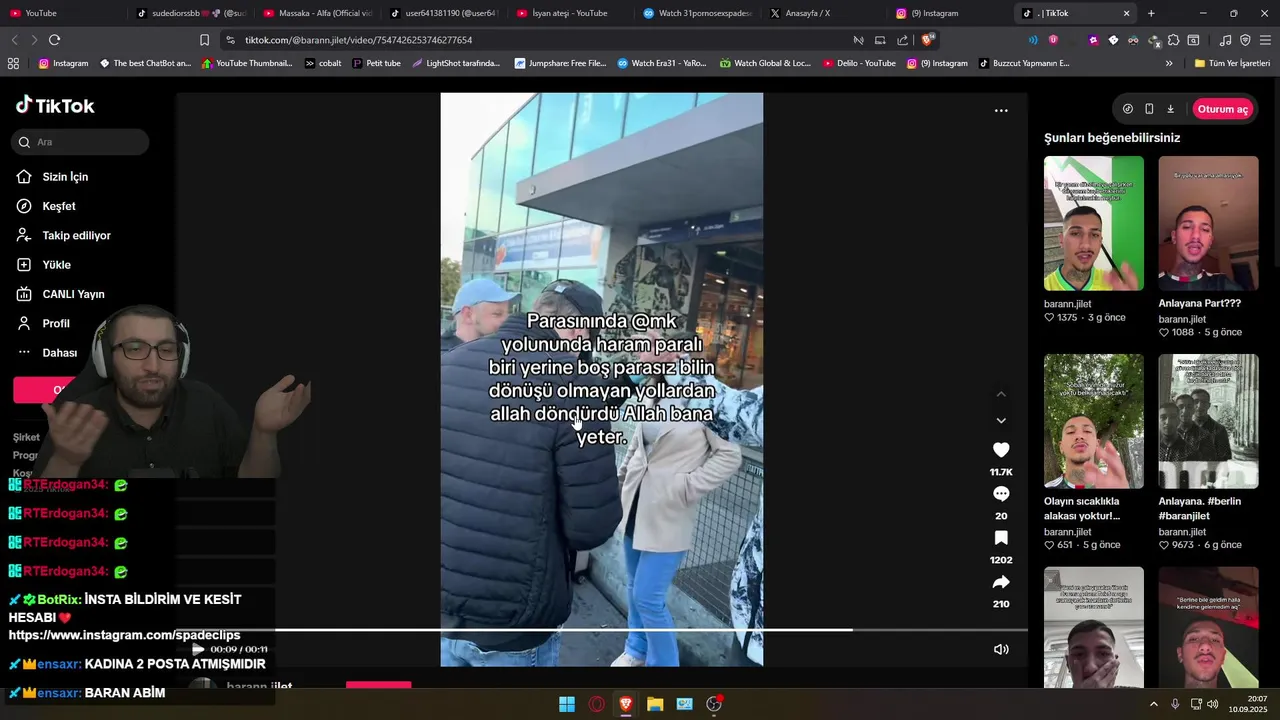Image resolution: width=1280 pixels, height=720 pixels.
Task: Click the Ara search field
Action: pos(81,142)
